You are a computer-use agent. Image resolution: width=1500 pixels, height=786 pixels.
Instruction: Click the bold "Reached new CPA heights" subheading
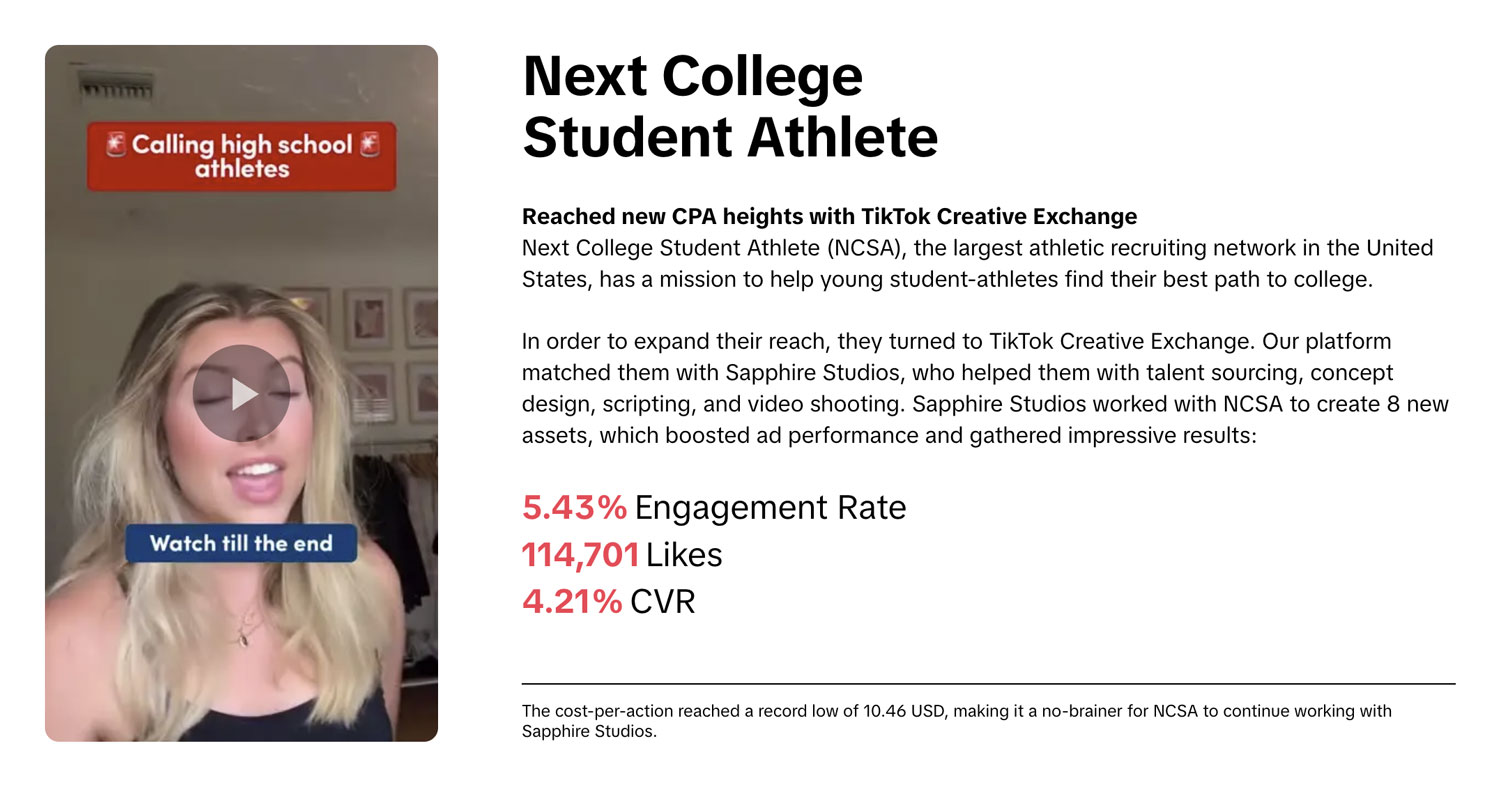click(x=829, y=216)
